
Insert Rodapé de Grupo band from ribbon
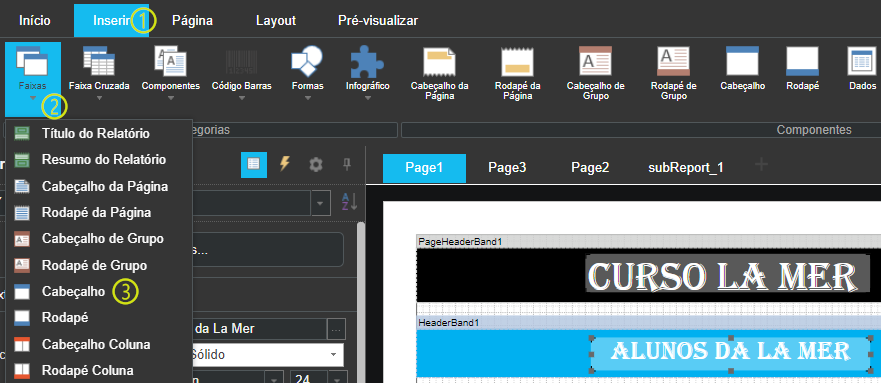[x=673, y=73]
